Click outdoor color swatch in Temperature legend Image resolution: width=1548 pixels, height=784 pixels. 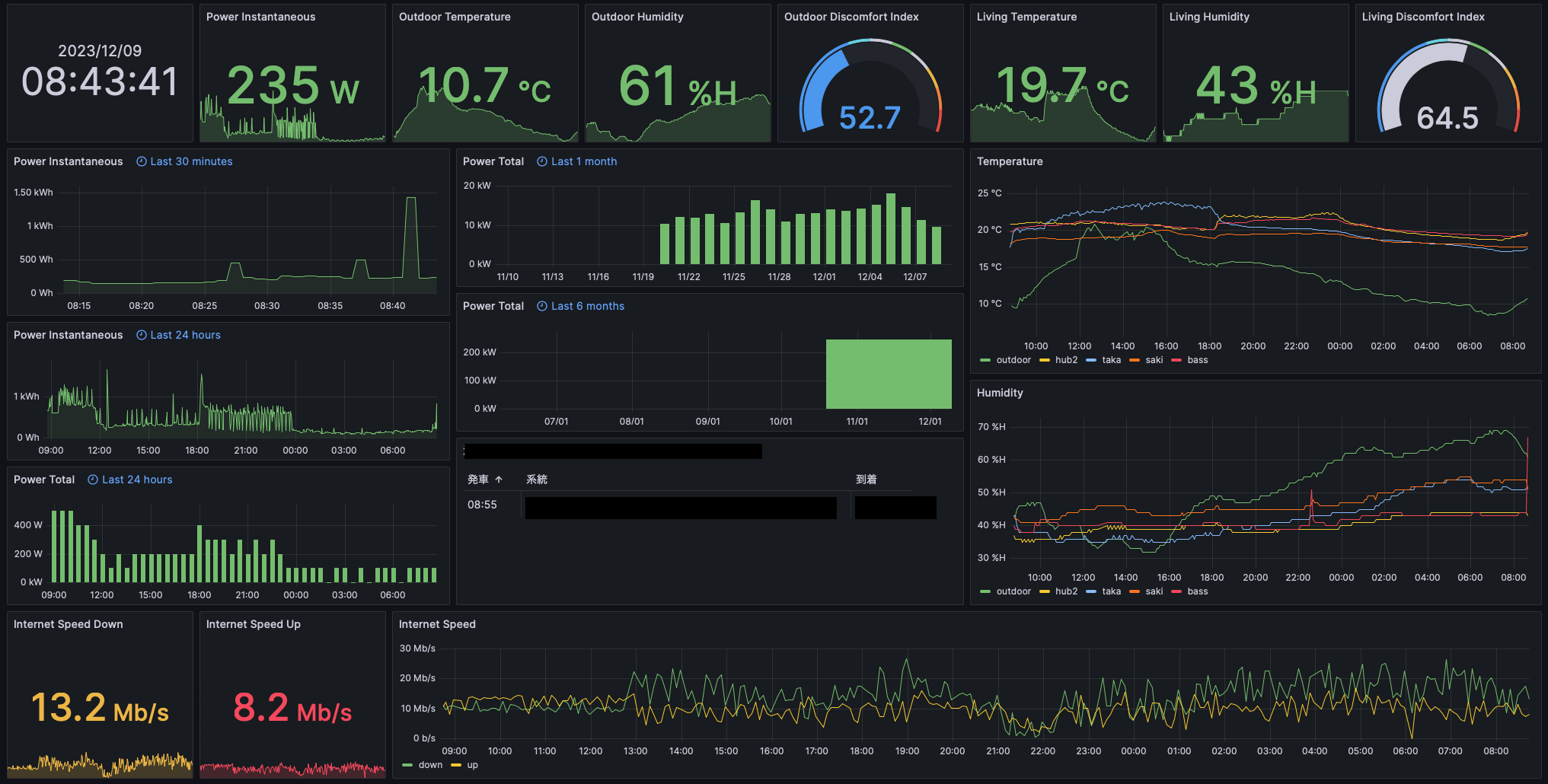click(x=986, y=360)
